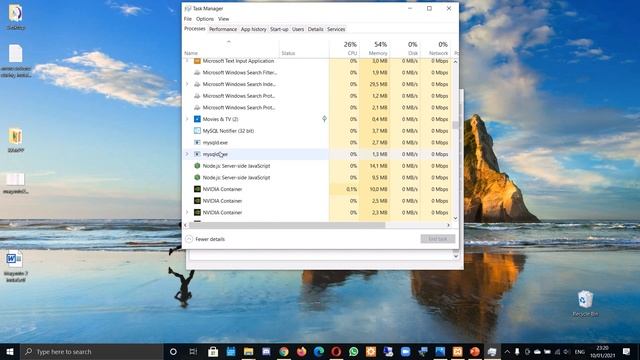The width and height of the screenshot is (640, 360).
Task: Click the process list scroll down arrow
Action: [456, 218]
